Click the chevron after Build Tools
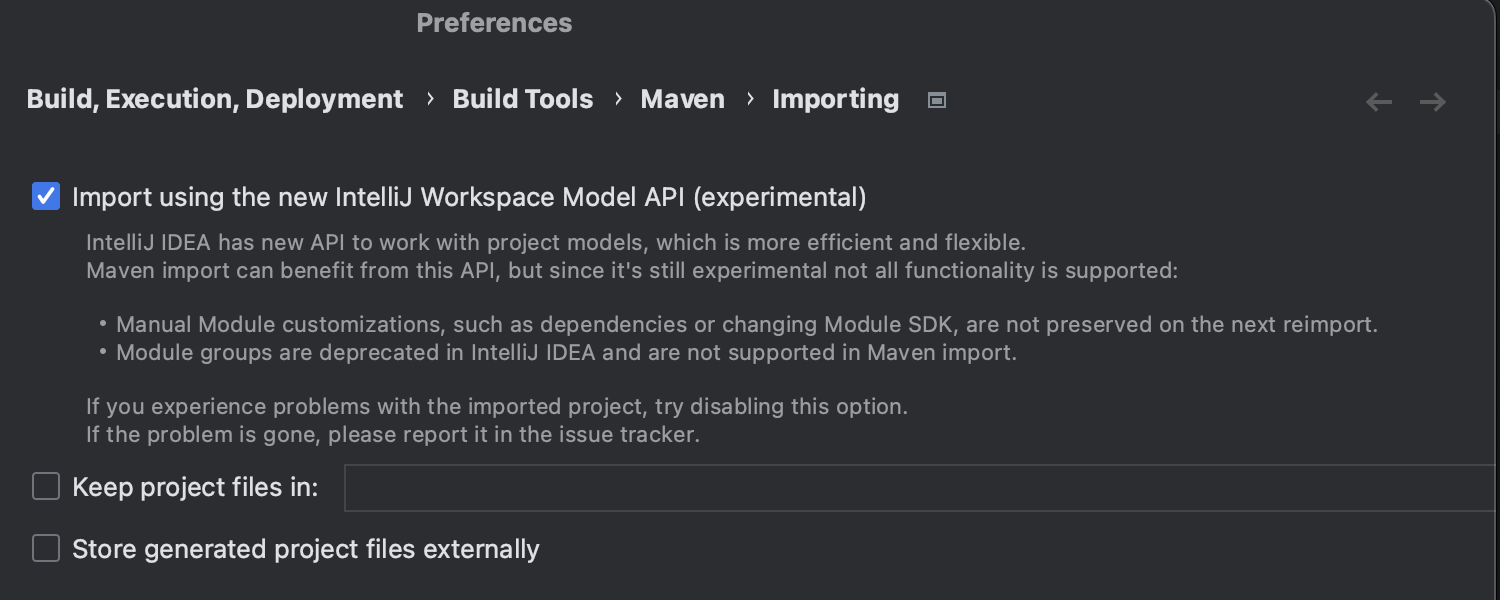 point(618,99)
